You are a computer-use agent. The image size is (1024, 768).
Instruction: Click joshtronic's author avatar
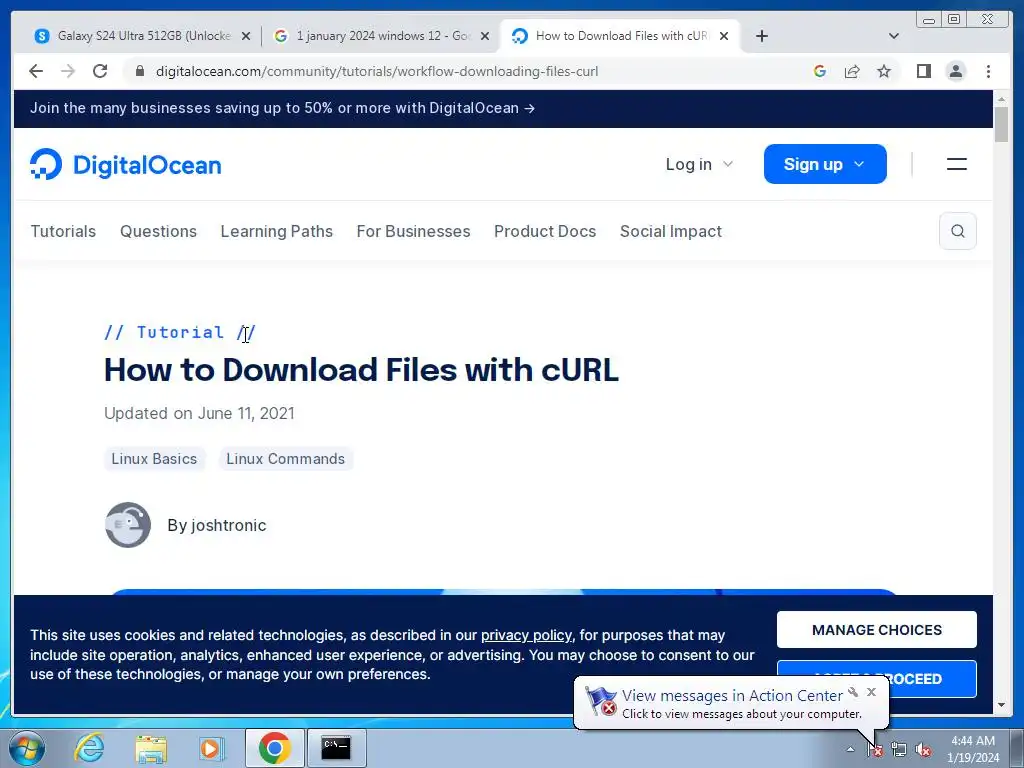(128, 525)
